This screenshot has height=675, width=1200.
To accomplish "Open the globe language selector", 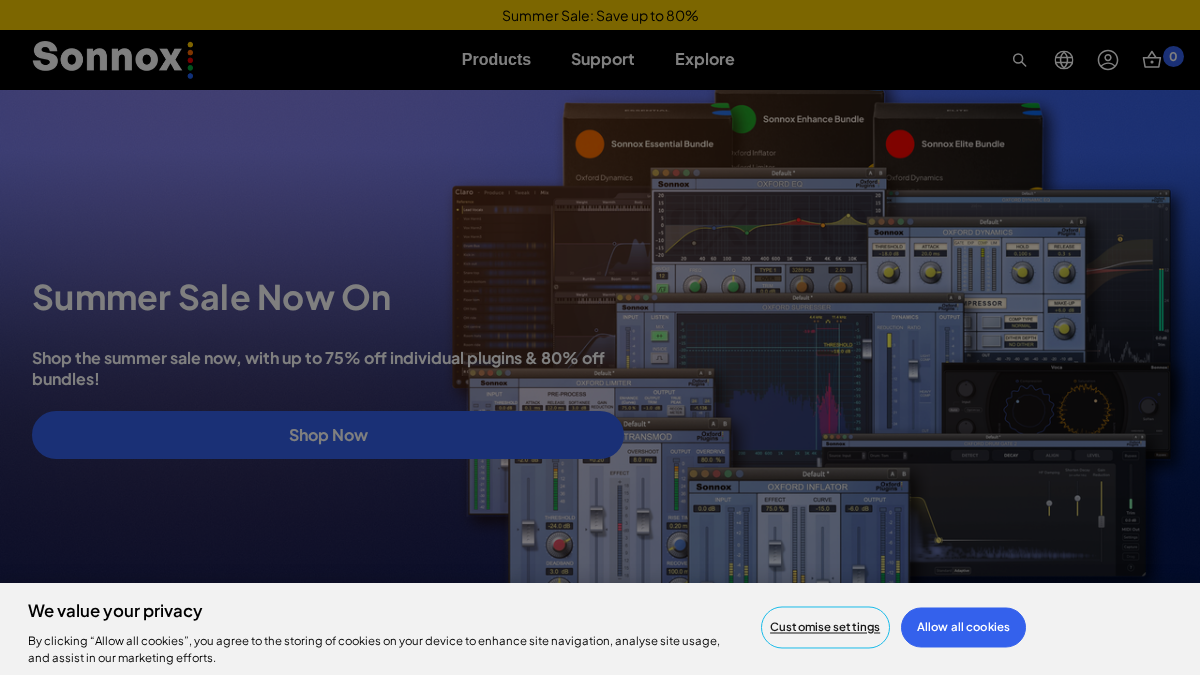I will [x=1064, y=60].
